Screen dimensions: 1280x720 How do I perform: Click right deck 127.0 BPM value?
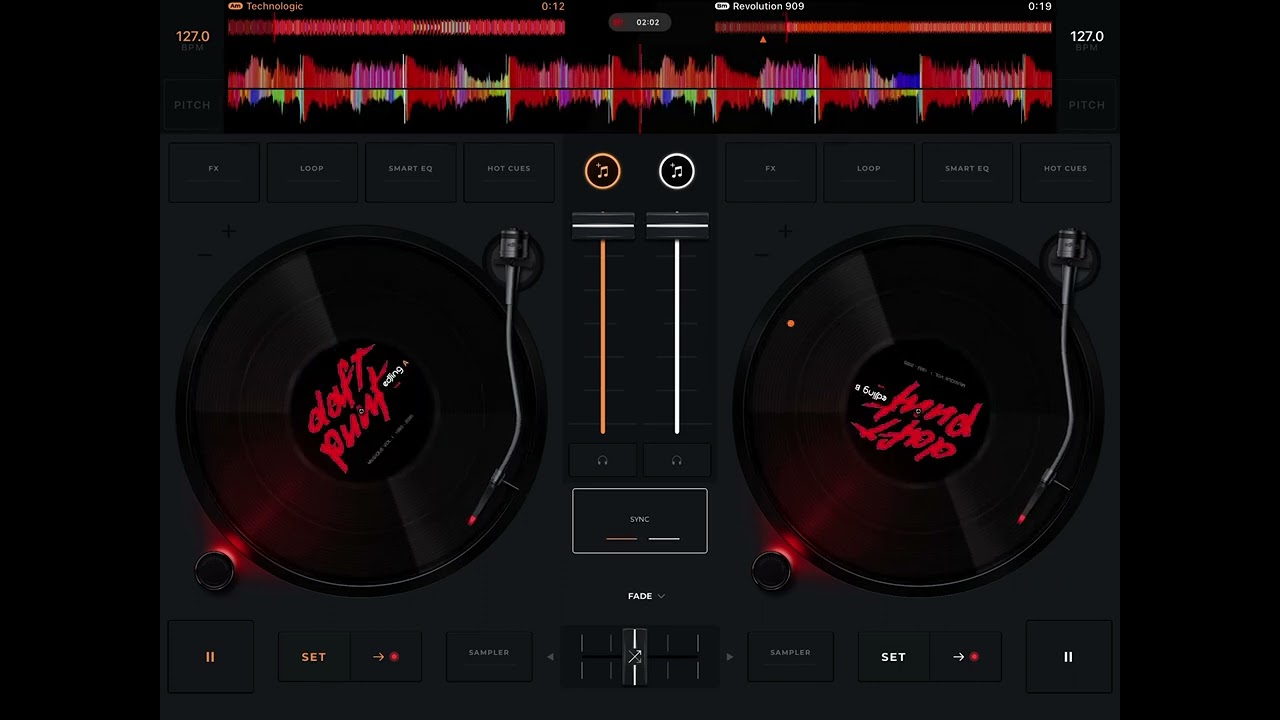pyautogui.click(x=1087, y=37)
